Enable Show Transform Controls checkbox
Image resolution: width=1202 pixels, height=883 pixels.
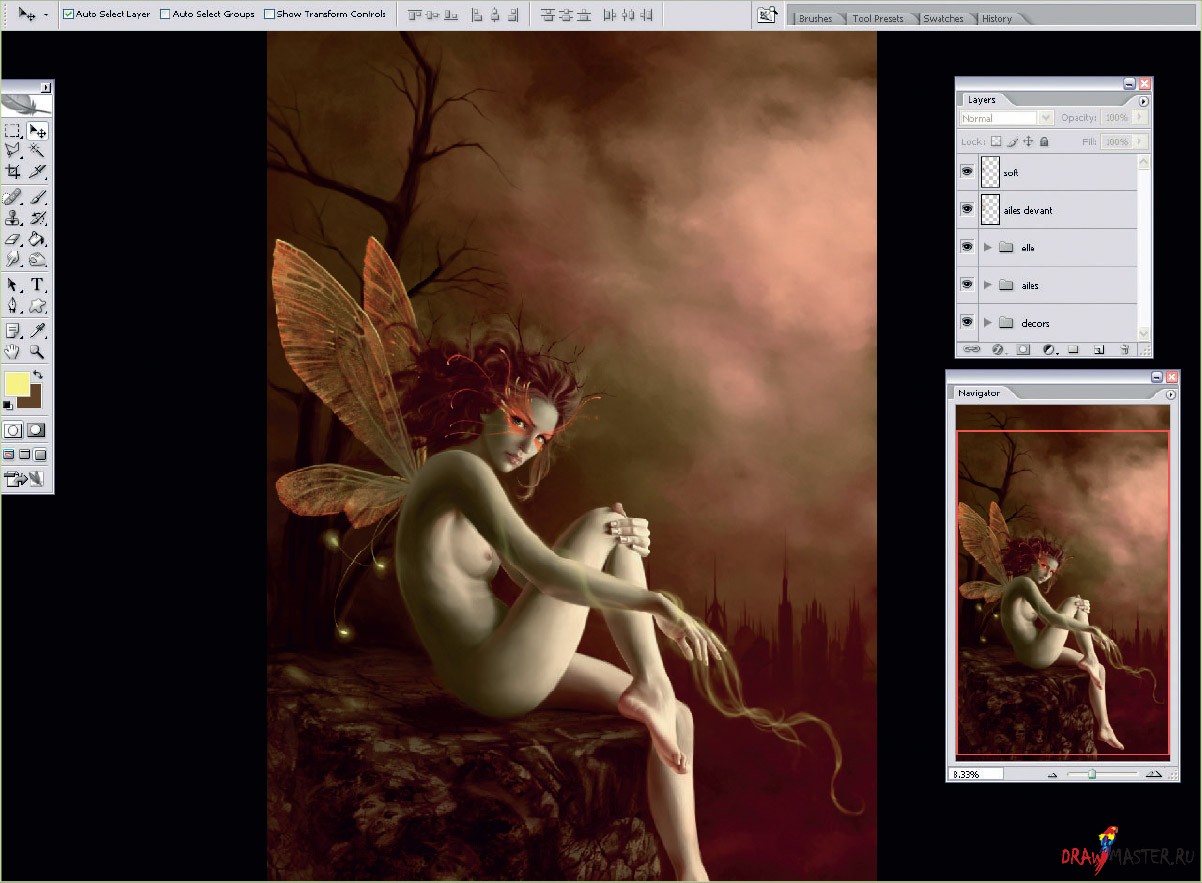[x=269, y=14]
